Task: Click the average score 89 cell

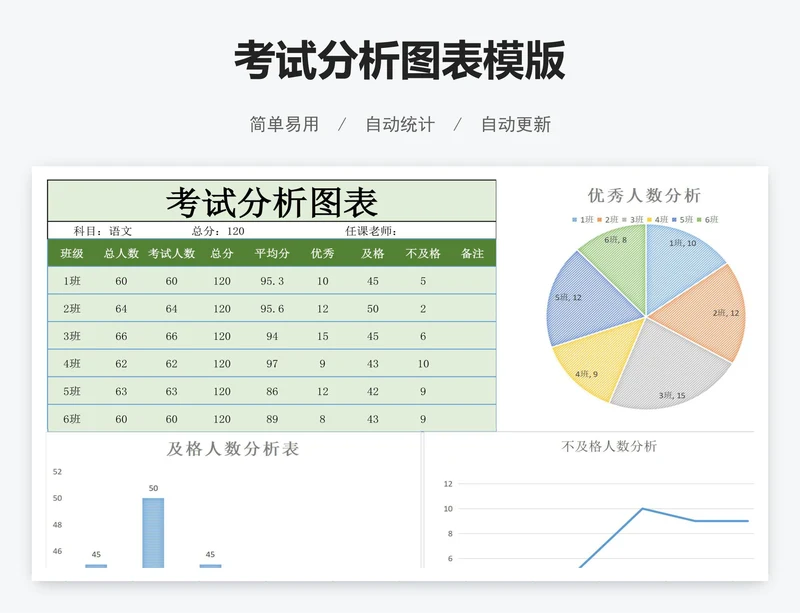Action: pyautogui.click(x=272, y=419)
